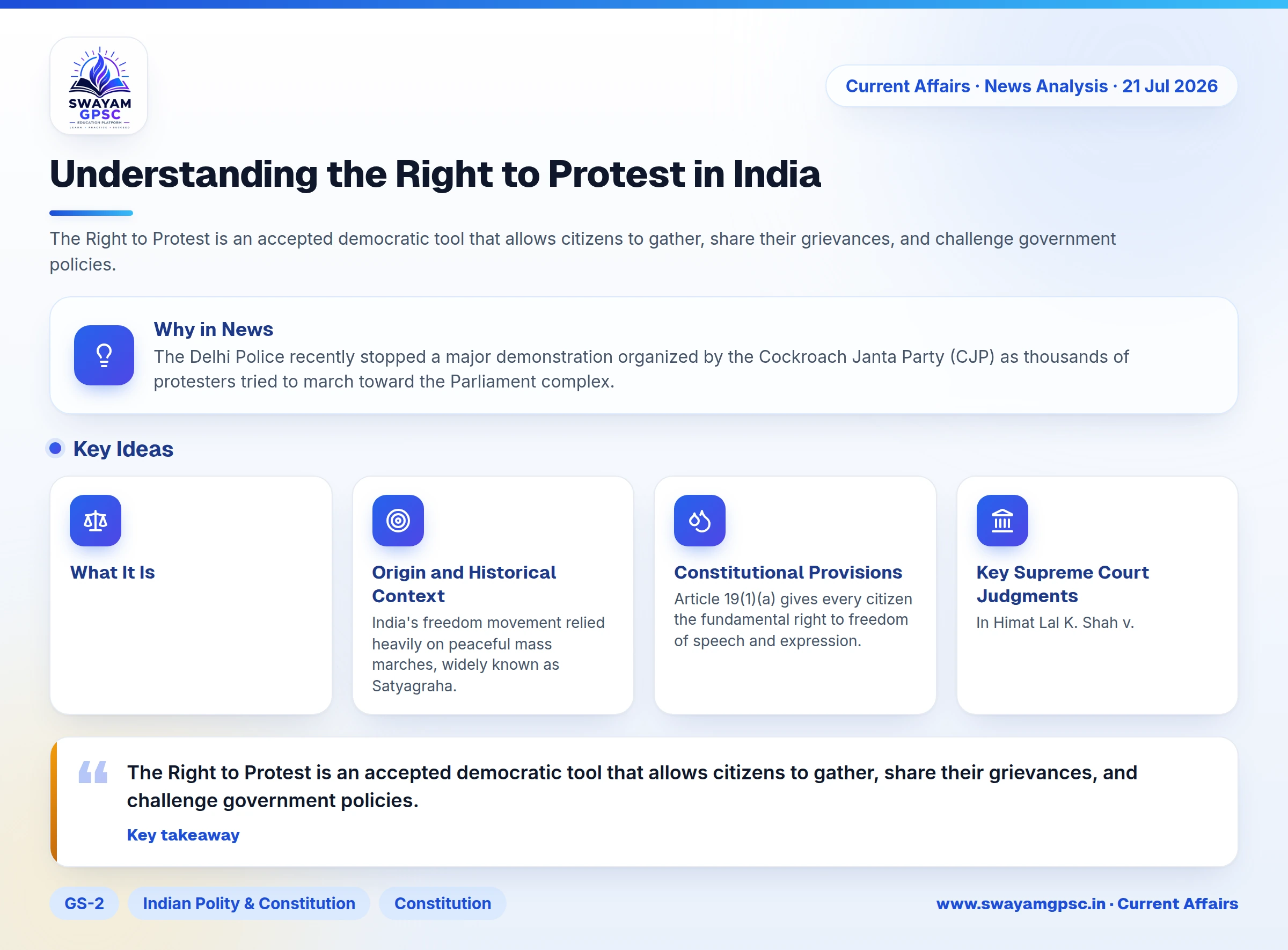Select the Constitution tag
This screenshot has height=950, width=1288.
tap(443, 903)
